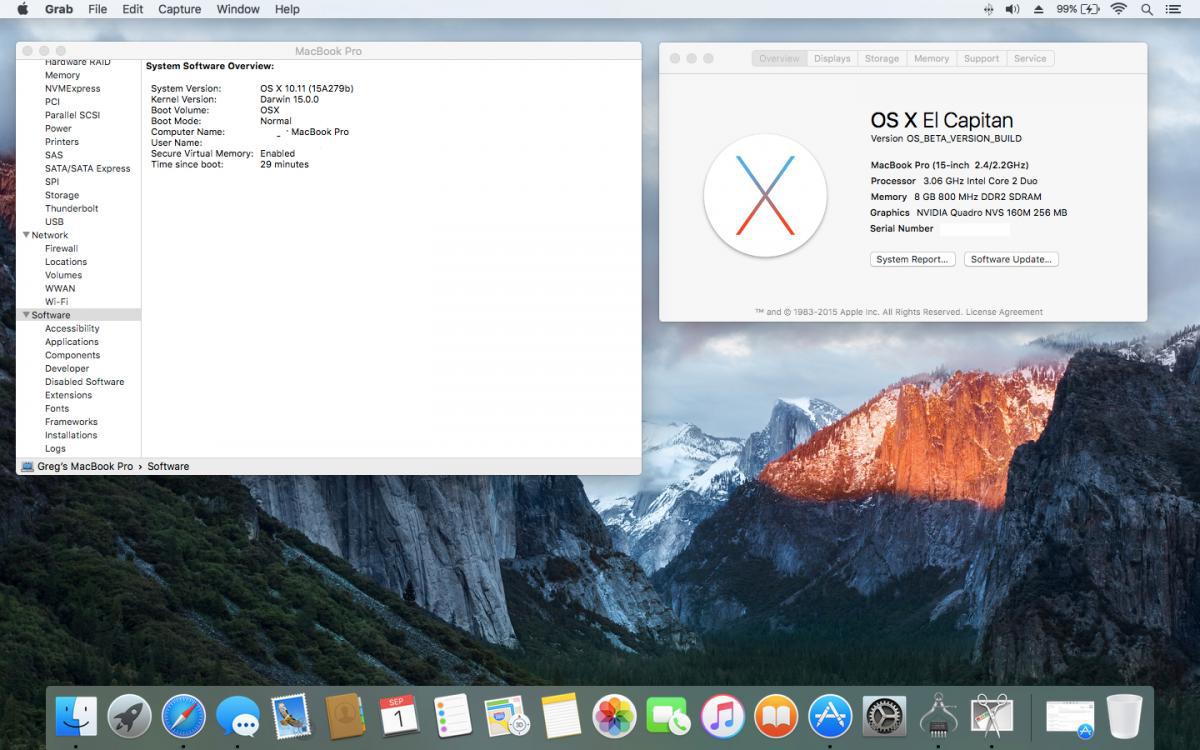Launch Photos app from Dock
Screen dimensions: 1200x750
(x=615, y=716)
